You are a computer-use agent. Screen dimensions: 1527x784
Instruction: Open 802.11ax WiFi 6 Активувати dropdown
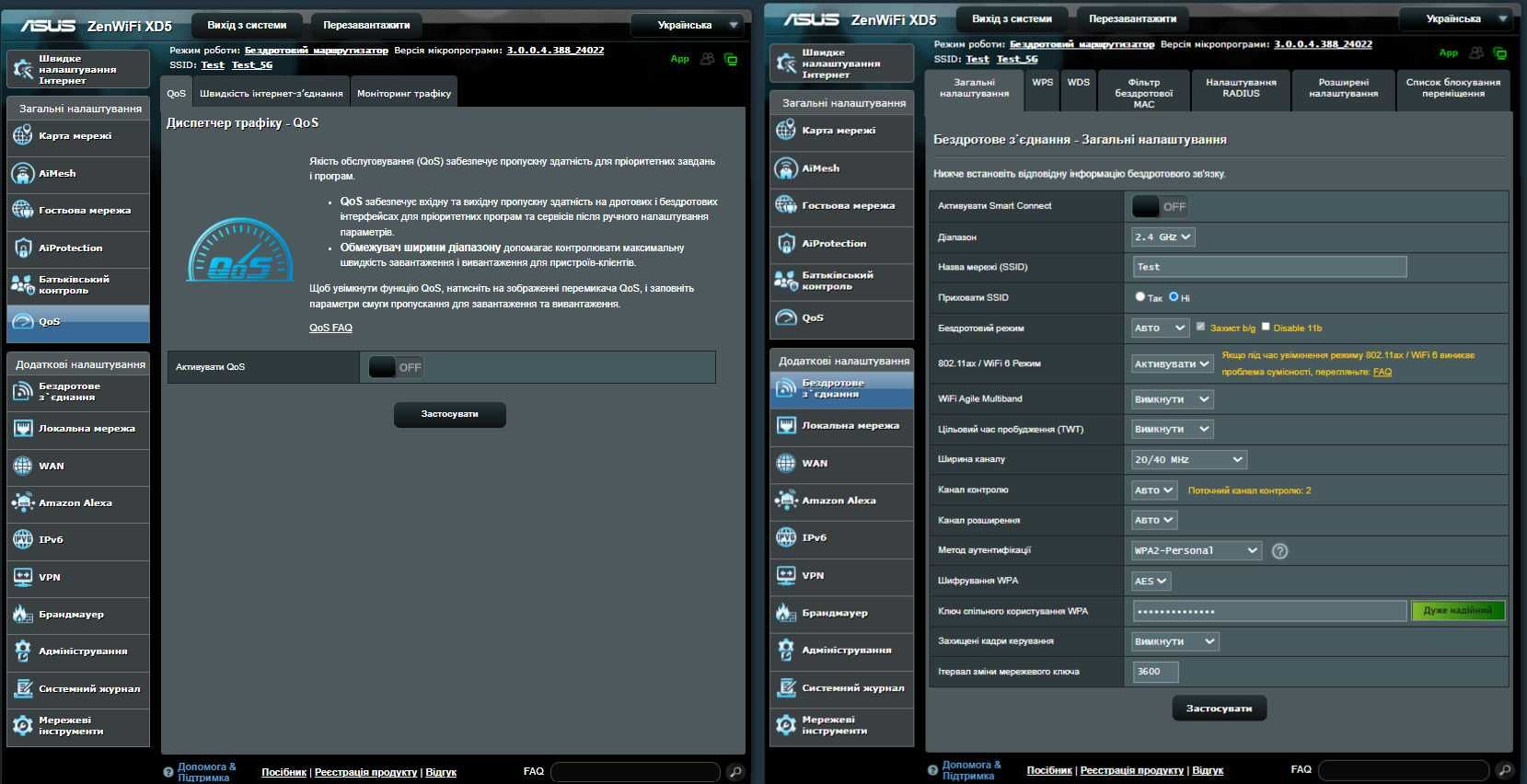pos(1172,363)
